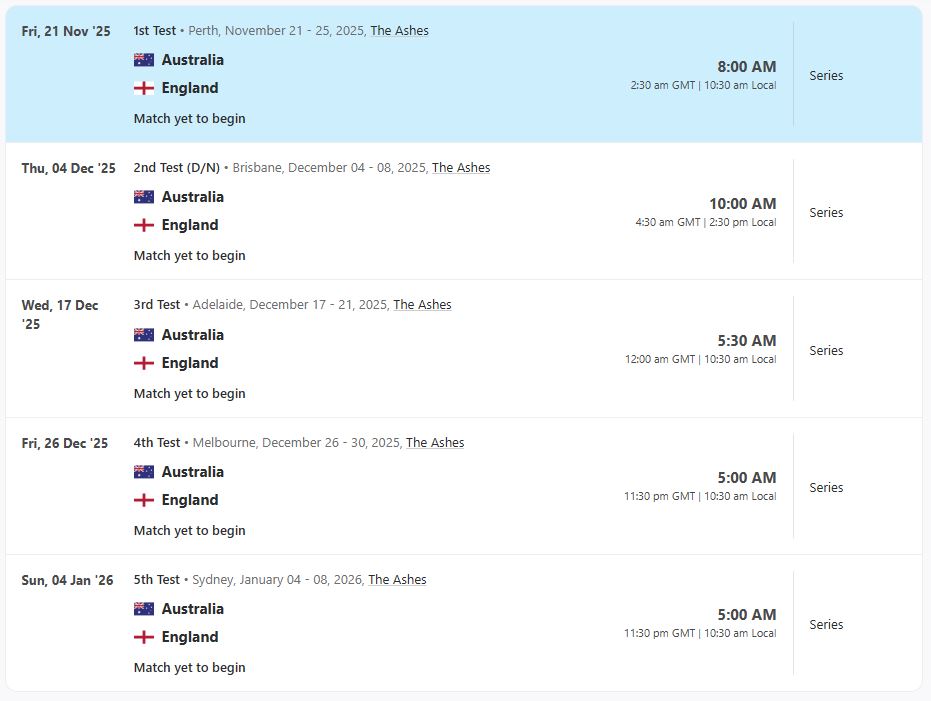
Task: Click Series for the 2nd Test
Action: point(826,213)
